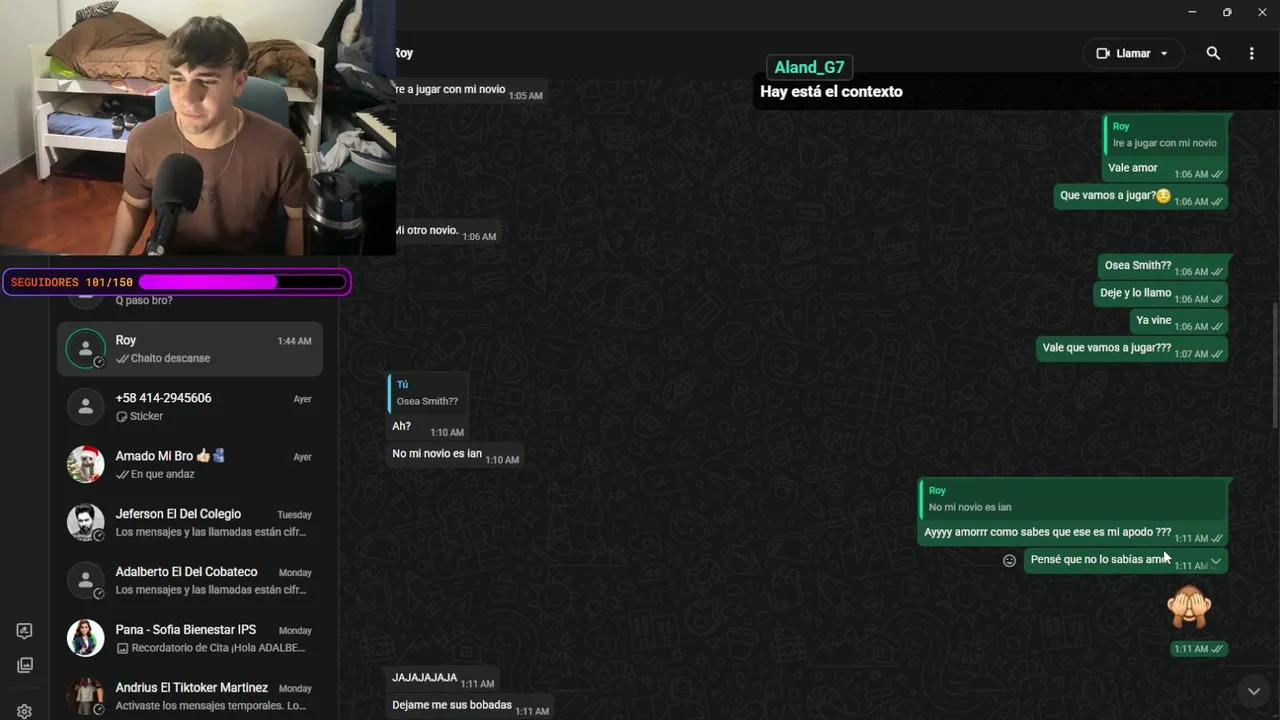Viewport: 1280px width, 720px height.
Task: Click the 'Ya vine' message bubble
Action: [1178, 321]
